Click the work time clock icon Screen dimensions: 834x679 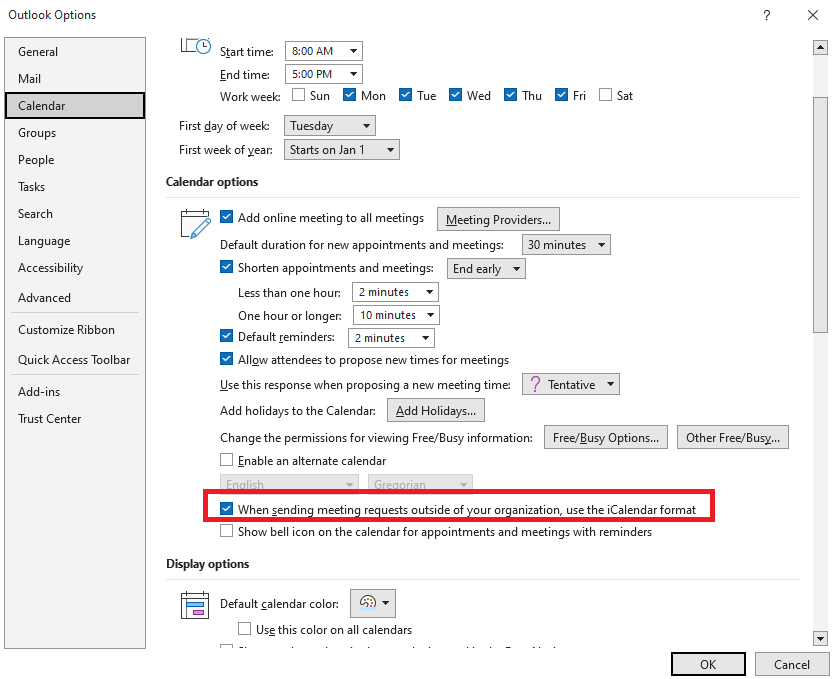[196, 46]
